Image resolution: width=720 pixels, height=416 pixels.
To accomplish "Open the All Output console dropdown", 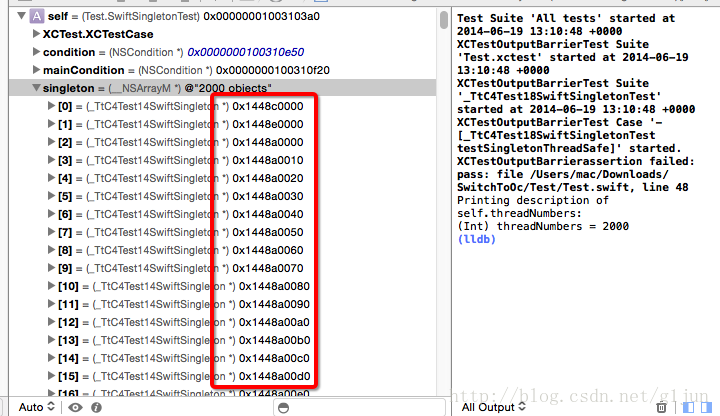I will [493, 407].
